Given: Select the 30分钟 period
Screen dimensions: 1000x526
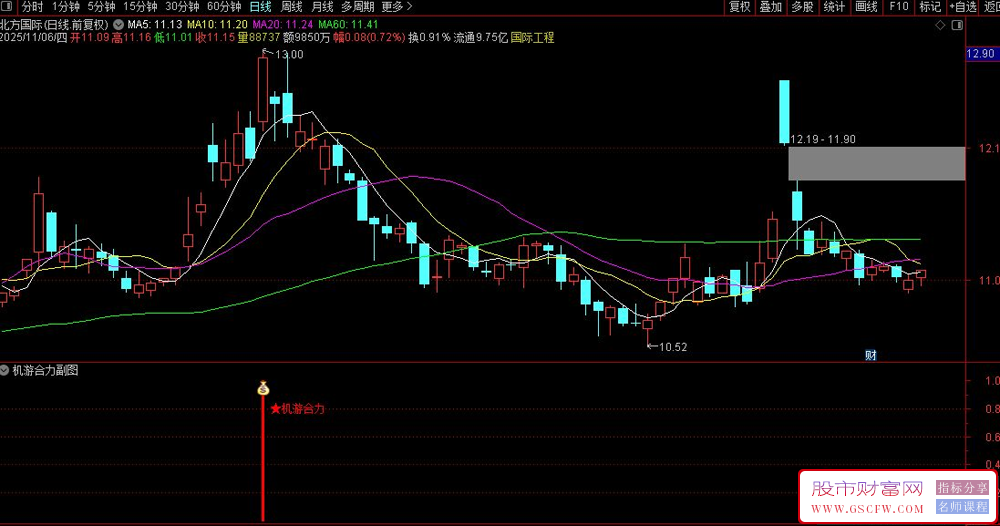Looking at the screenshot, I should coord(182,6).
